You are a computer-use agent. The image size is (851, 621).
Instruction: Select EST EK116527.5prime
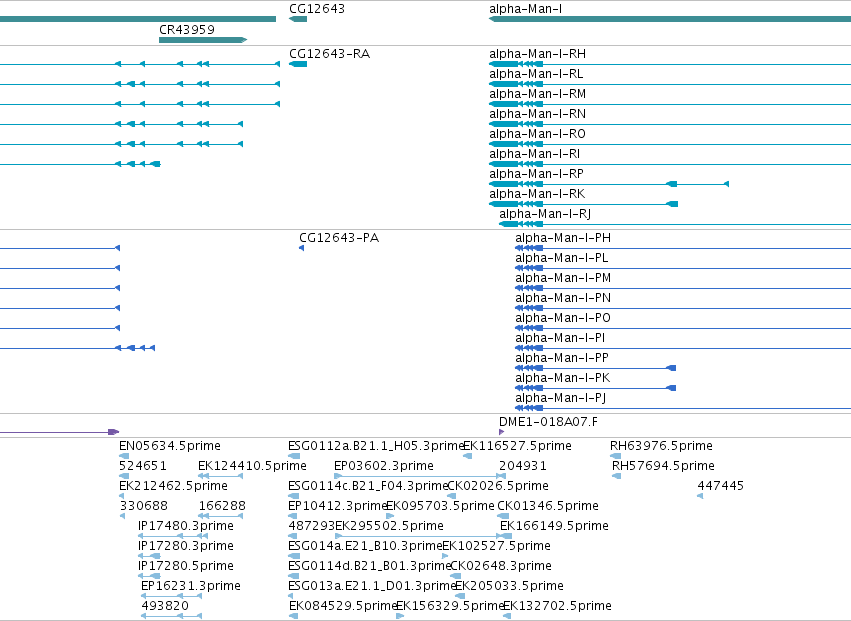(x=517, y=446)
